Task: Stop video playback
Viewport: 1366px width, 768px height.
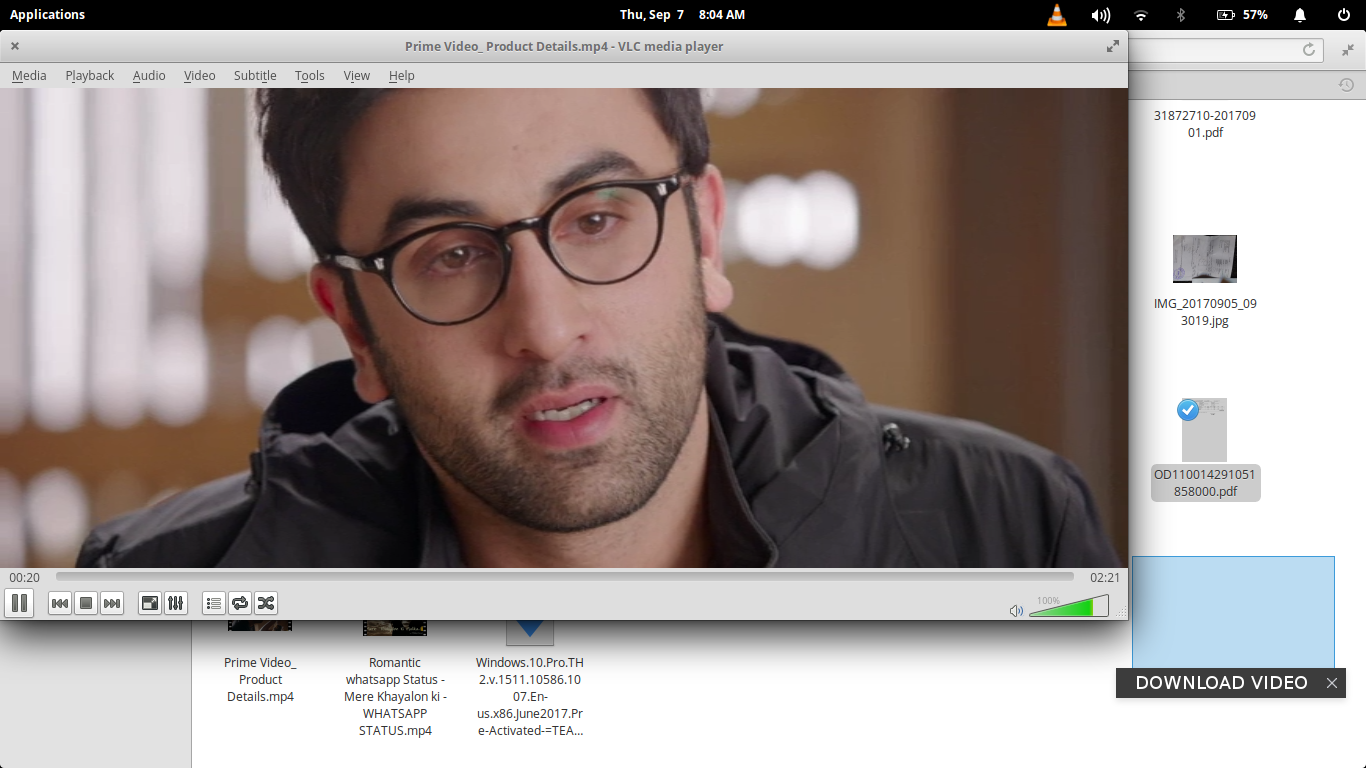Action: pos(86,603)
